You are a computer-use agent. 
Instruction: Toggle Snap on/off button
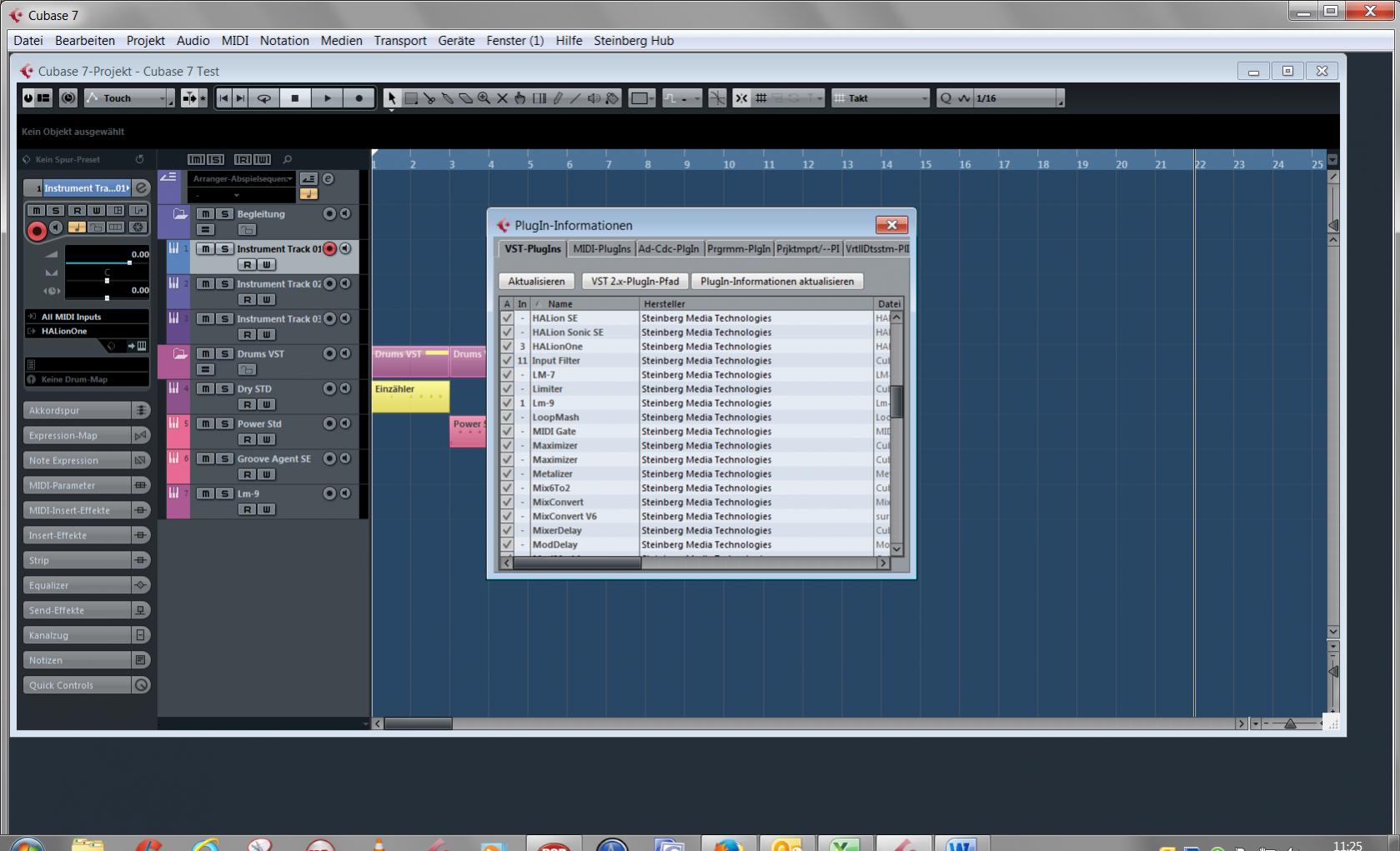pos(741,98)
